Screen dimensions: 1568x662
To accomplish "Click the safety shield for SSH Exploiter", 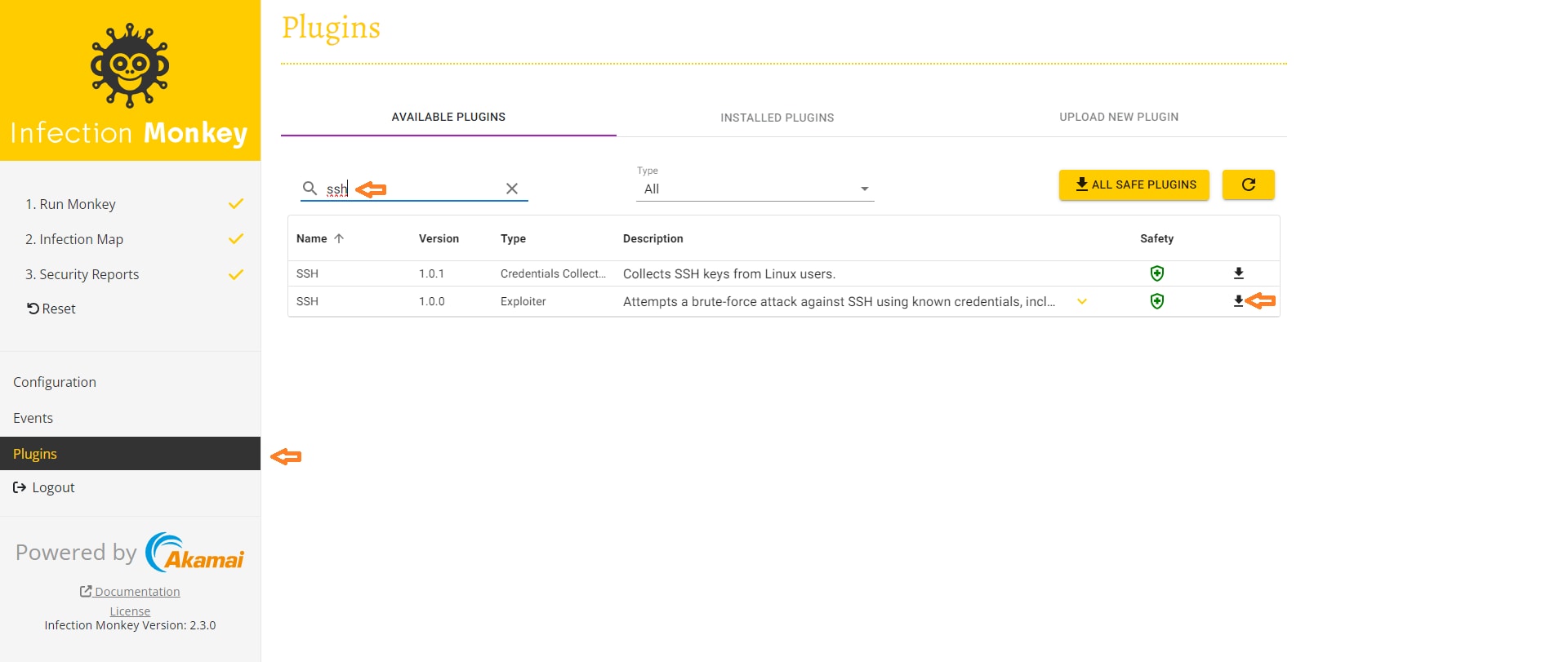I will pyautogui.click(x=1156, y=301).
